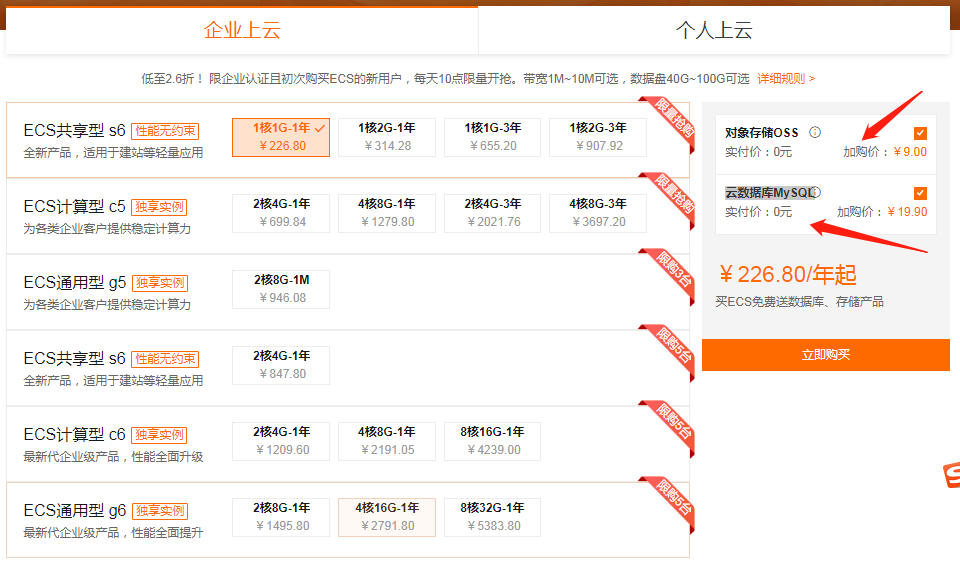
Task: Uncheck the 对象存储OSS add-on checkbox
Action: pyautogui.click(x=920, y=133)
